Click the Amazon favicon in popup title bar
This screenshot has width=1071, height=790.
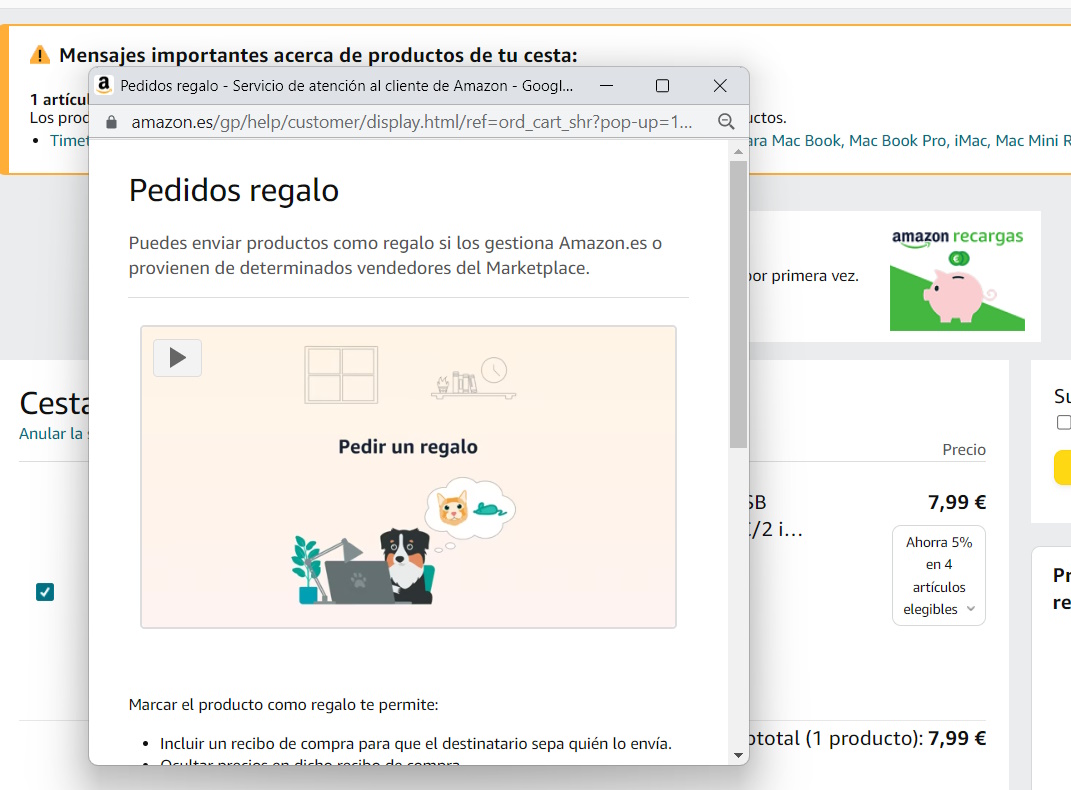click(x=104, y=85)
